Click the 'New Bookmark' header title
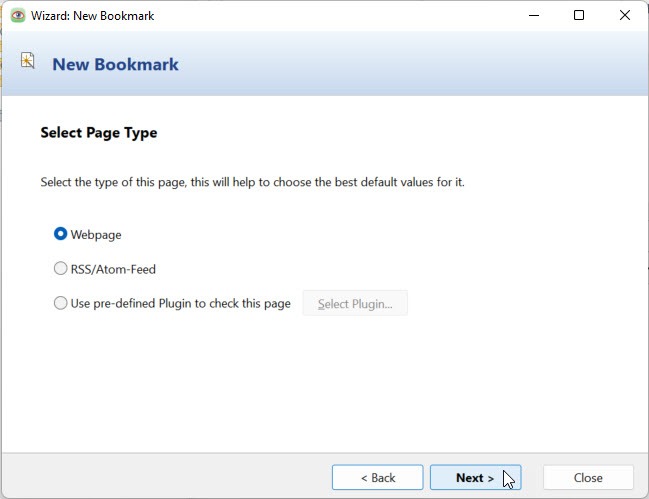 click(x=115, y=64)
